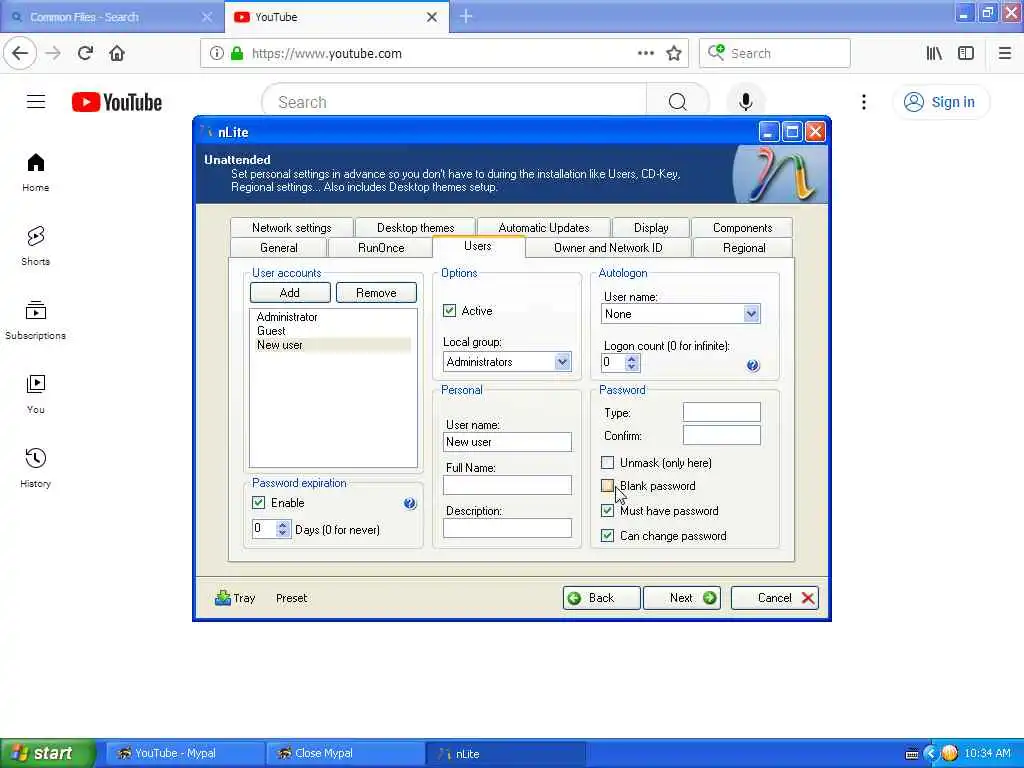Screen dimensions: 1024x768
Task: Expand the Autologon User name dropdown
Action: 751,314
